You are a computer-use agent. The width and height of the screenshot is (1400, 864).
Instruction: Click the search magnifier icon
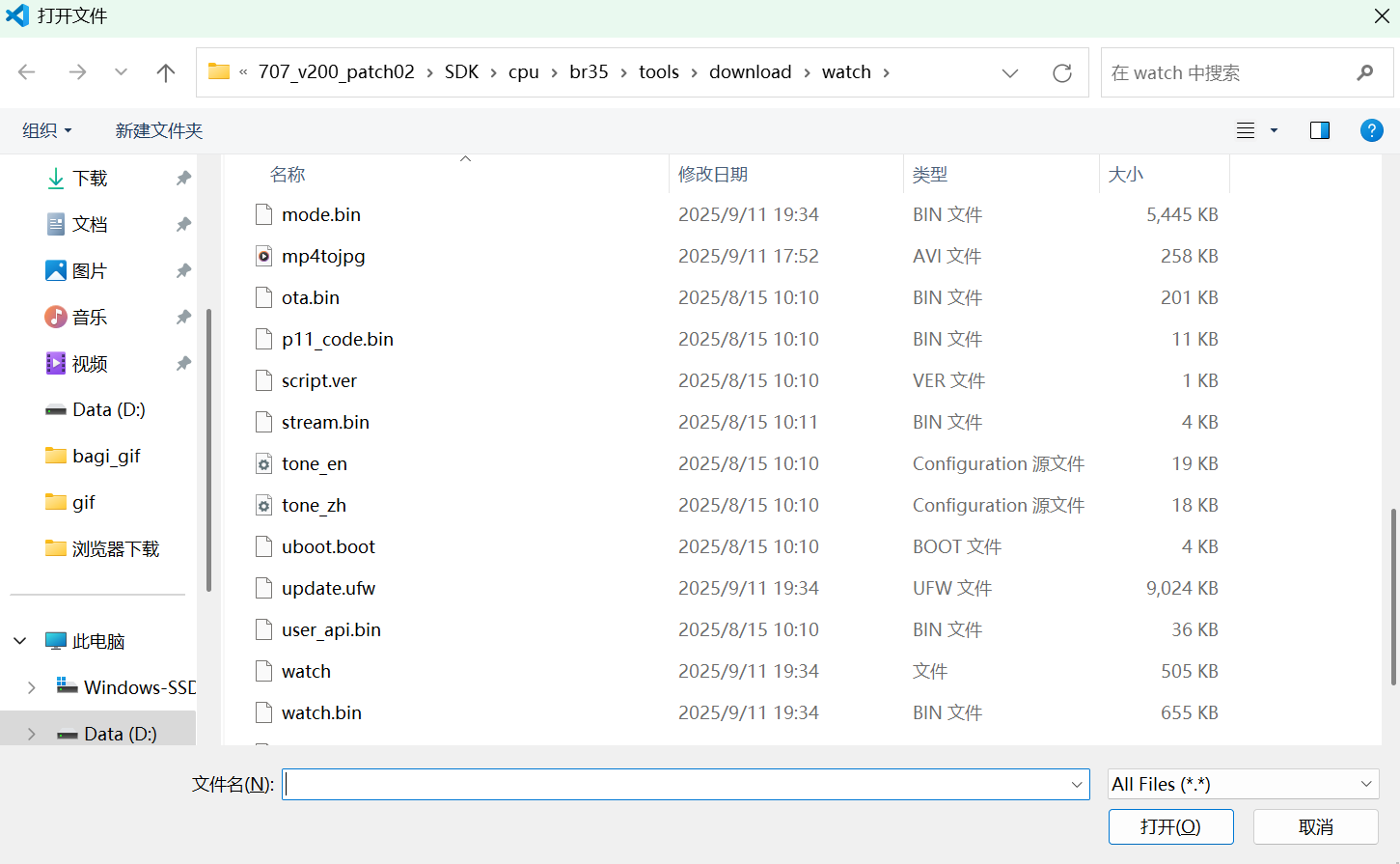point(1365,72)
